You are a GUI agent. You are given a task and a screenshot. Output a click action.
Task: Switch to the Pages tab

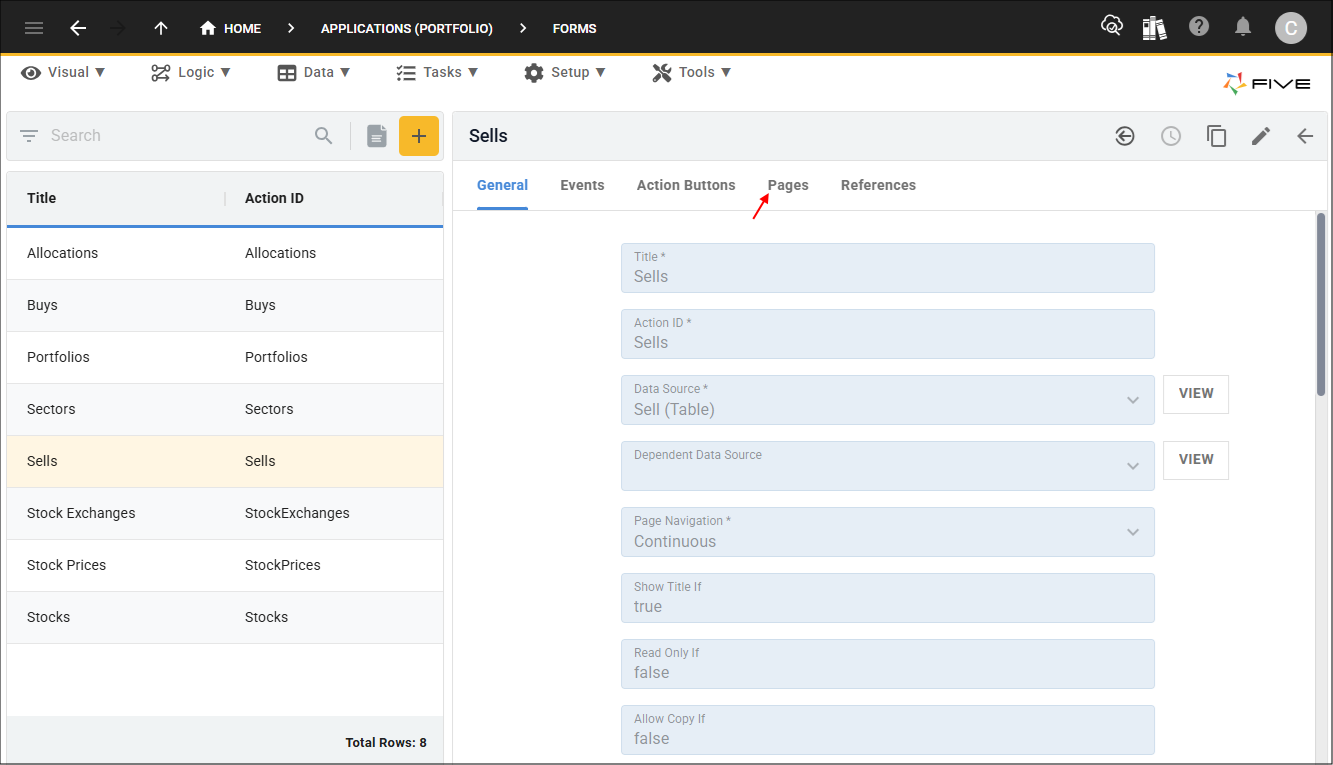click(x=788, y=185)
